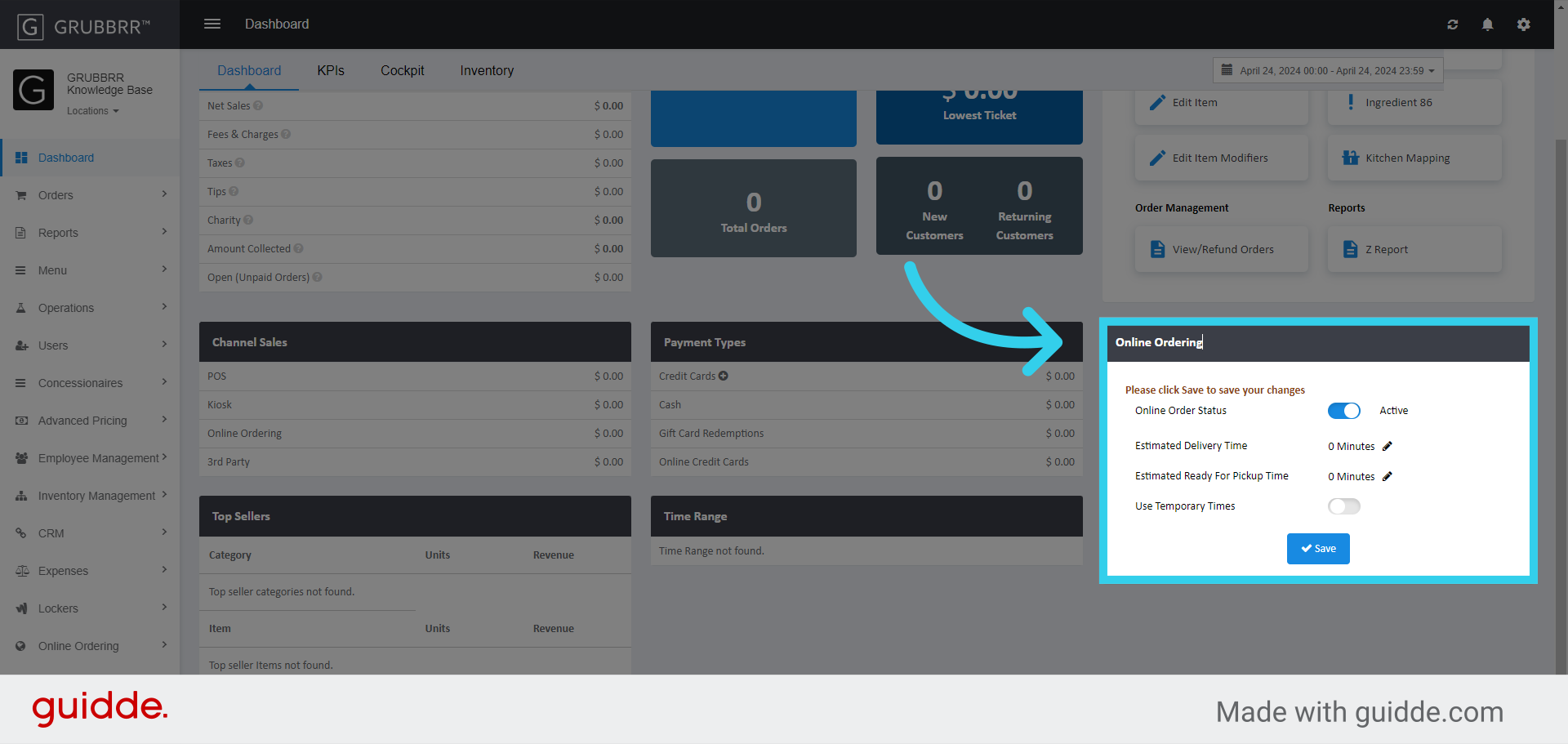The height and width of the screenshot is (744, 1568).
Task: Open View/Refund Orders
Action: [1222, 249]
